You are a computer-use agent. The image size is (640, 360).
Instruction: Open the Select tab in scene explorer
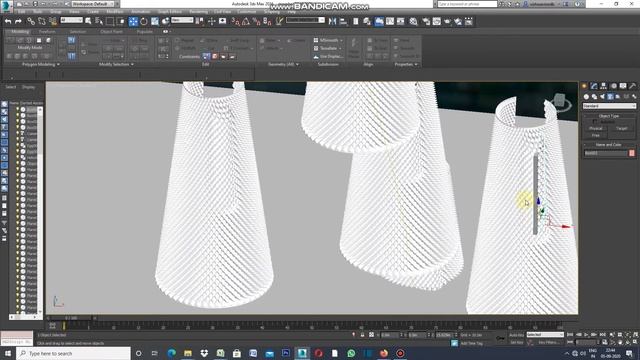click(11, 87)
